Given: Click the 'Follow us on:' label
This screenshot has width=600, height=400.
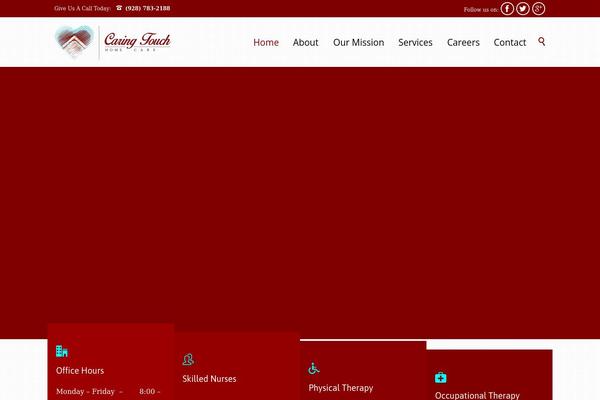Looking at the screenshot, I should (481, 10).
